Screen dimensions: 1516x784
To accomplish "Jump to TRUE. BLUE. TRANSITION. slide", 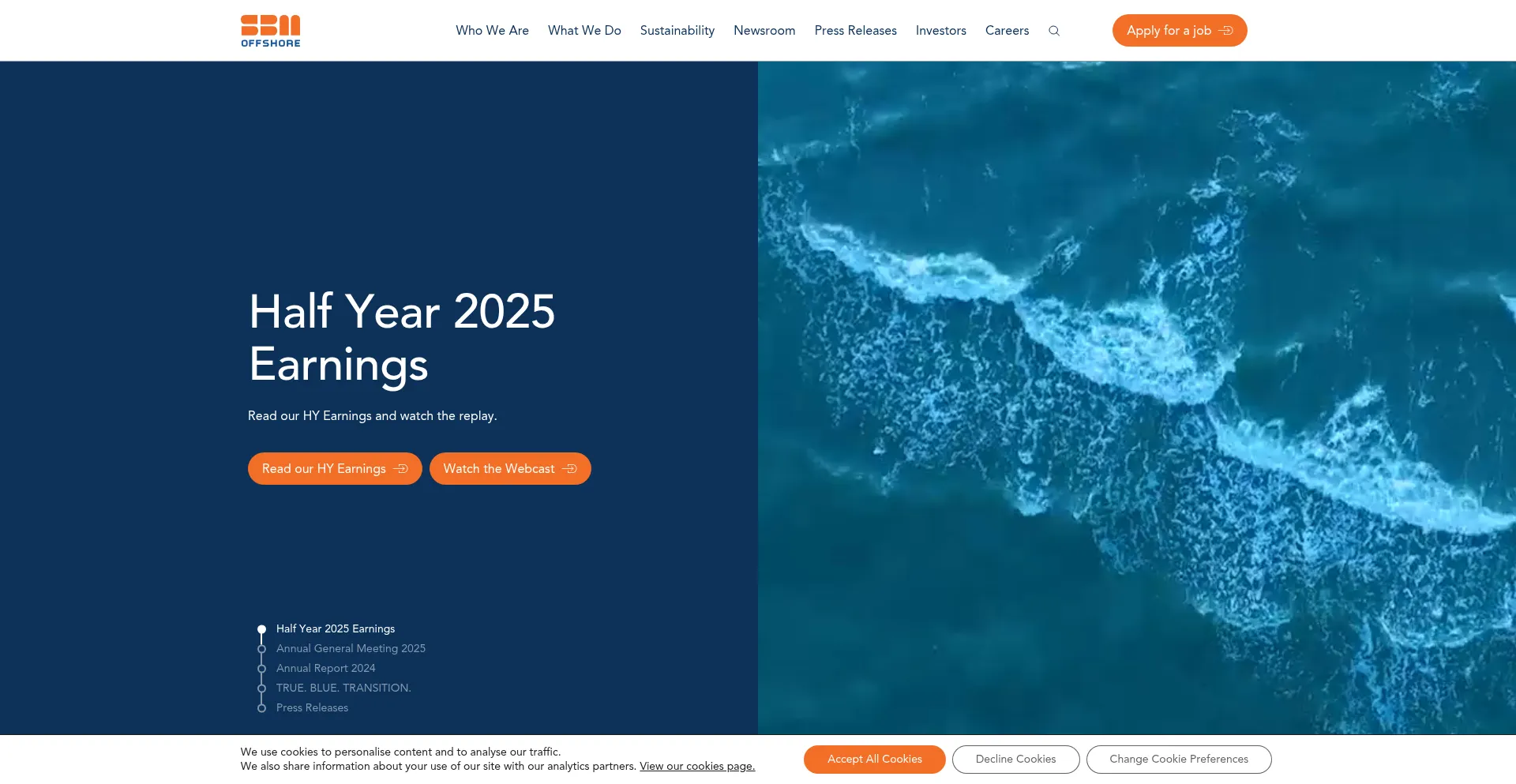I will (343, 688).
